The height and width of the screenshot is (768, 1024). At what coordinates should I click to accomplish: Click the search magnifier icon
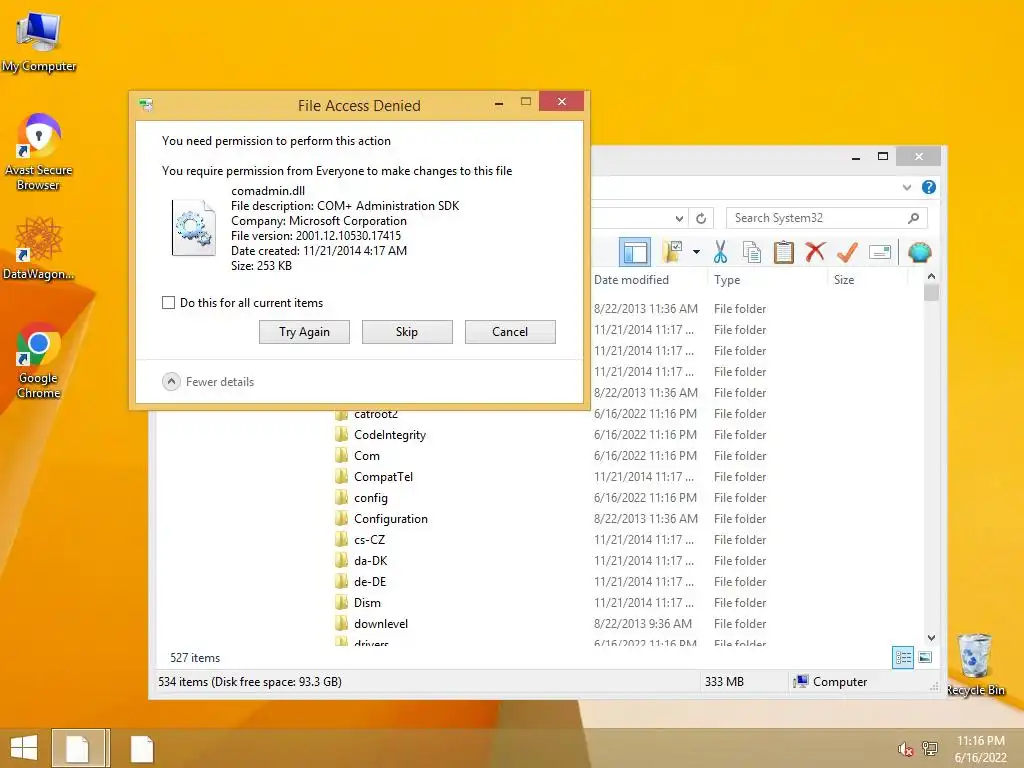[914, 218]
